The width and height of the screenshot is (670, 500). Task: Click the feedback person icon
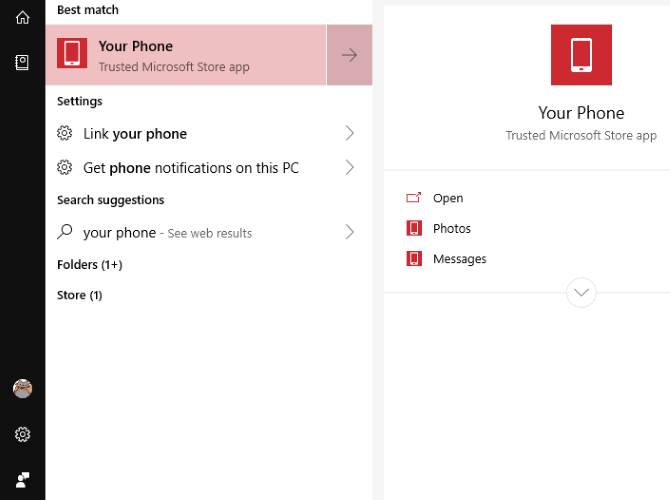point(22,480)
